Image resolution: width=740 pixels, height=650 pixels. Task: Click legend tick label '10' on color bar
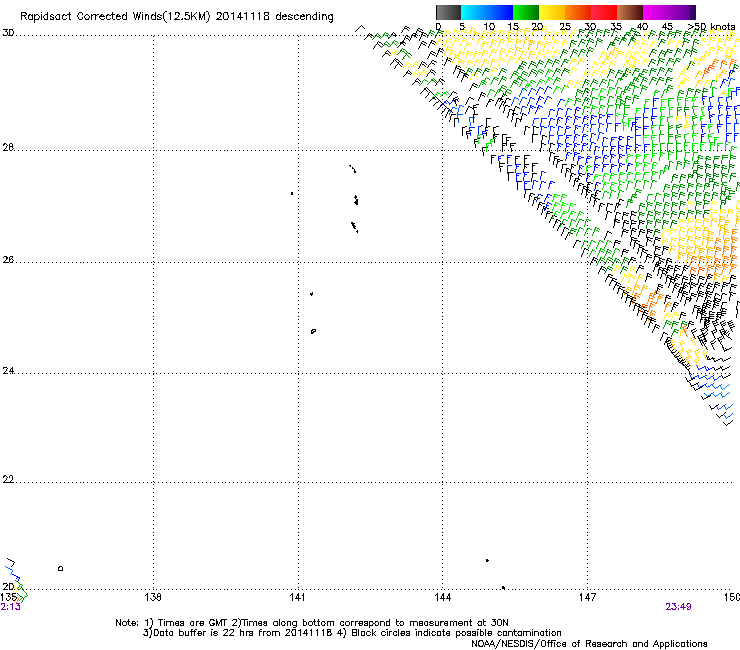click(x=489, y=27)
